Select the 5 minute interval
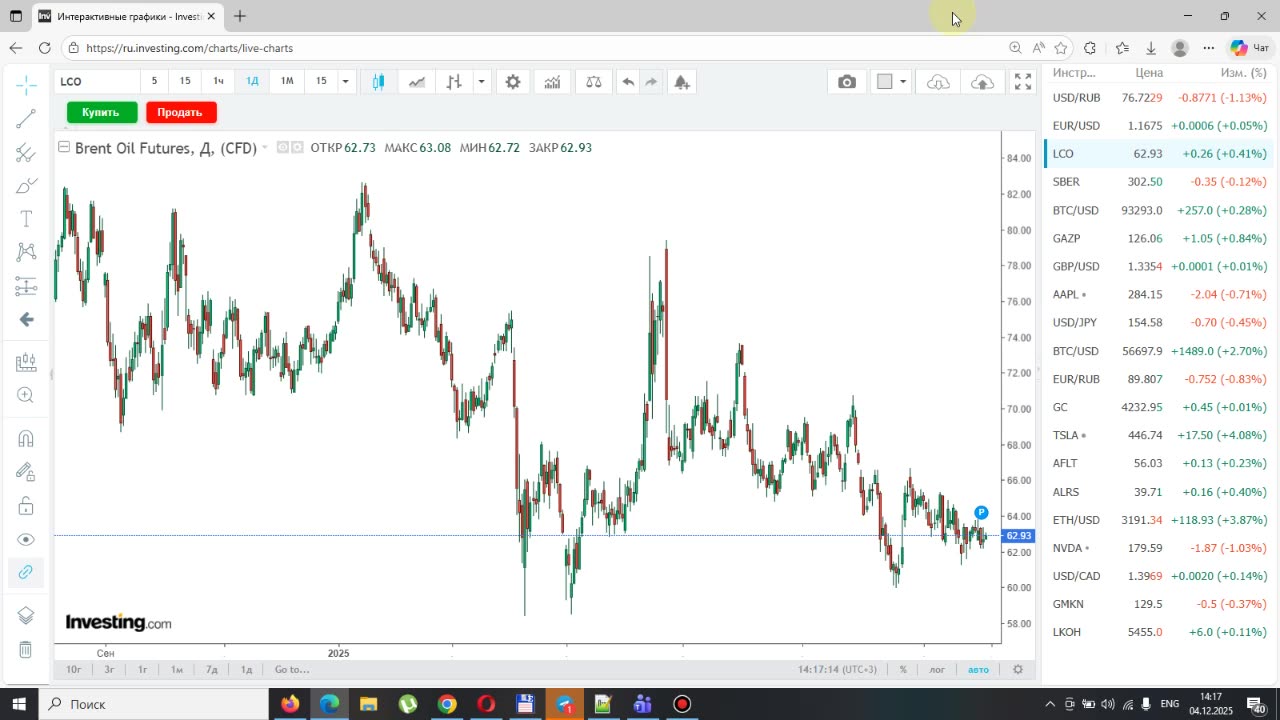 154,81
